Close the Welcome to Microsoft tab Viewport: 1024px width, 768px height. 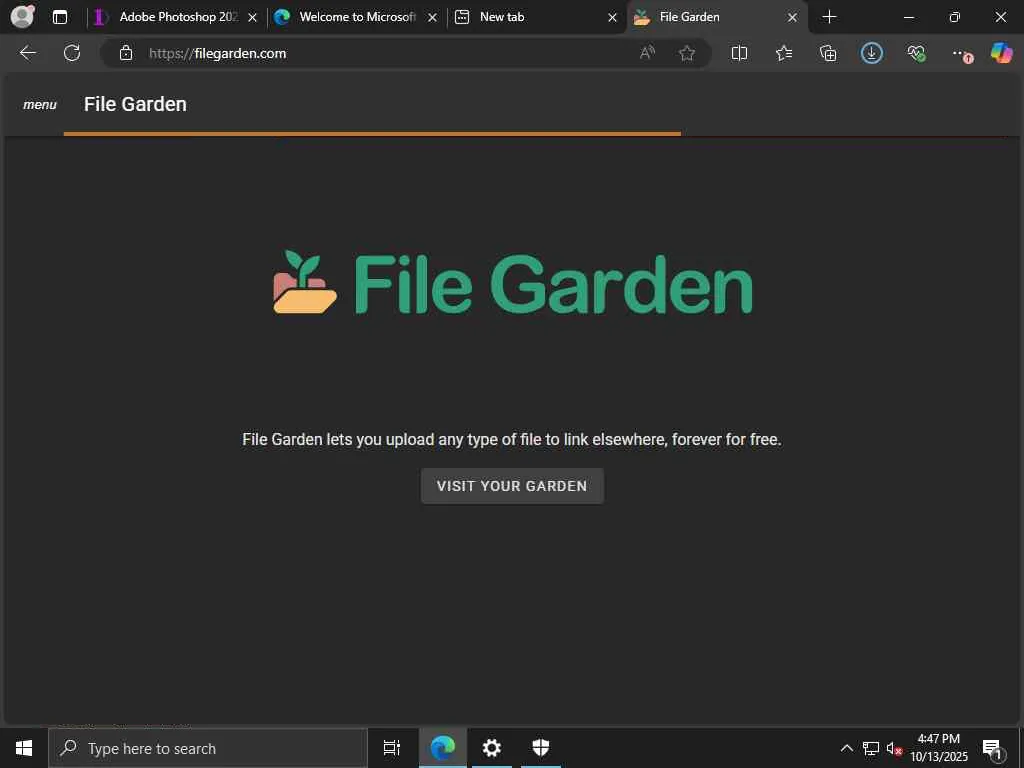coord(432,18)
